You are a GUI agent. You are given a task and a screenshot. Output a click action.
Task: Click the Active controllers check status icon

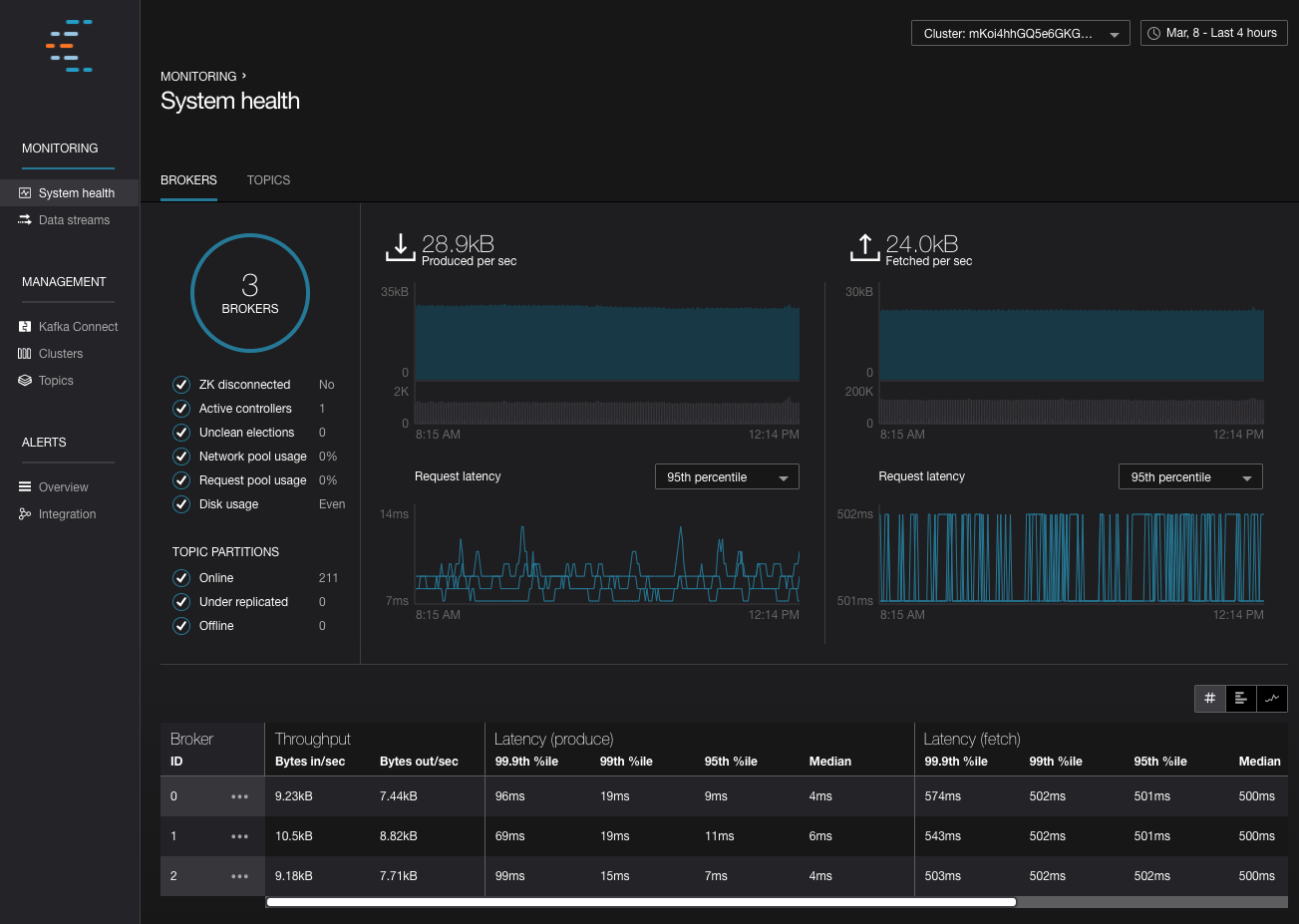point(181,409)
